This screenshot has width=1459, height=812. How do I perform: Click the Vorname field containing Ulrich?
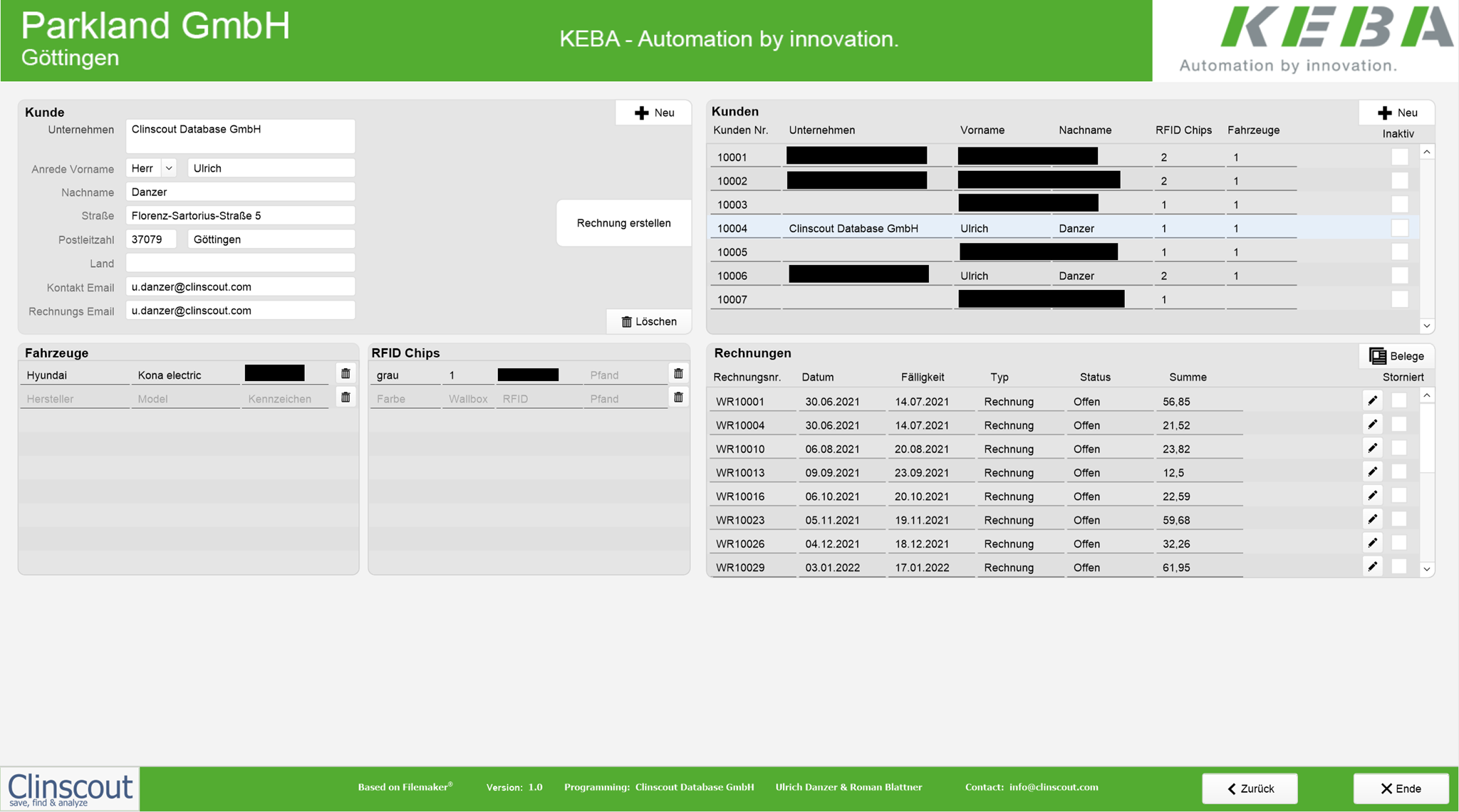271,168
